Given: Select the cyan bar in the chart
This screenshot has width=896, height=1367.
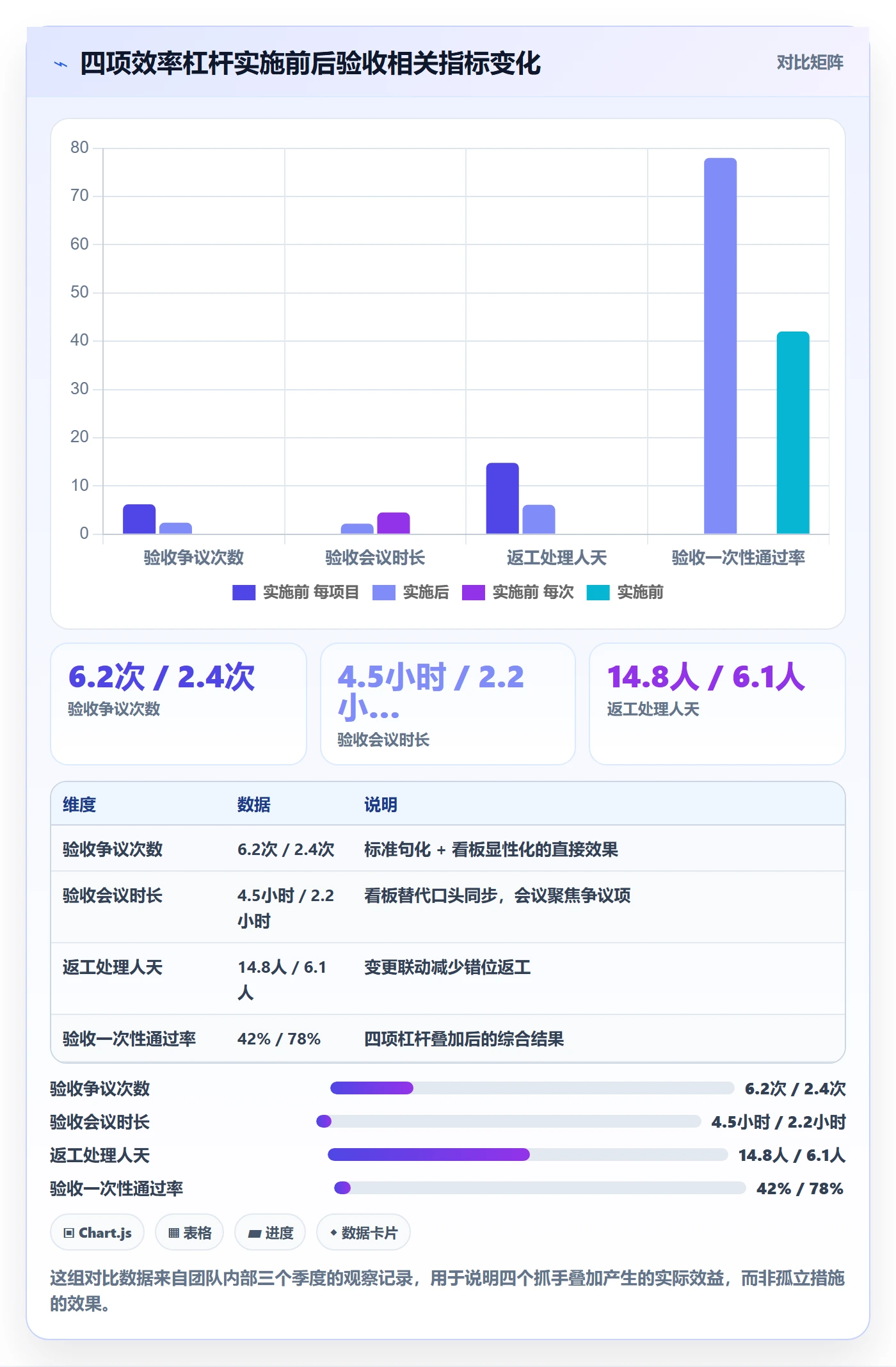Looking at the screenshot, I should [793, 433].
